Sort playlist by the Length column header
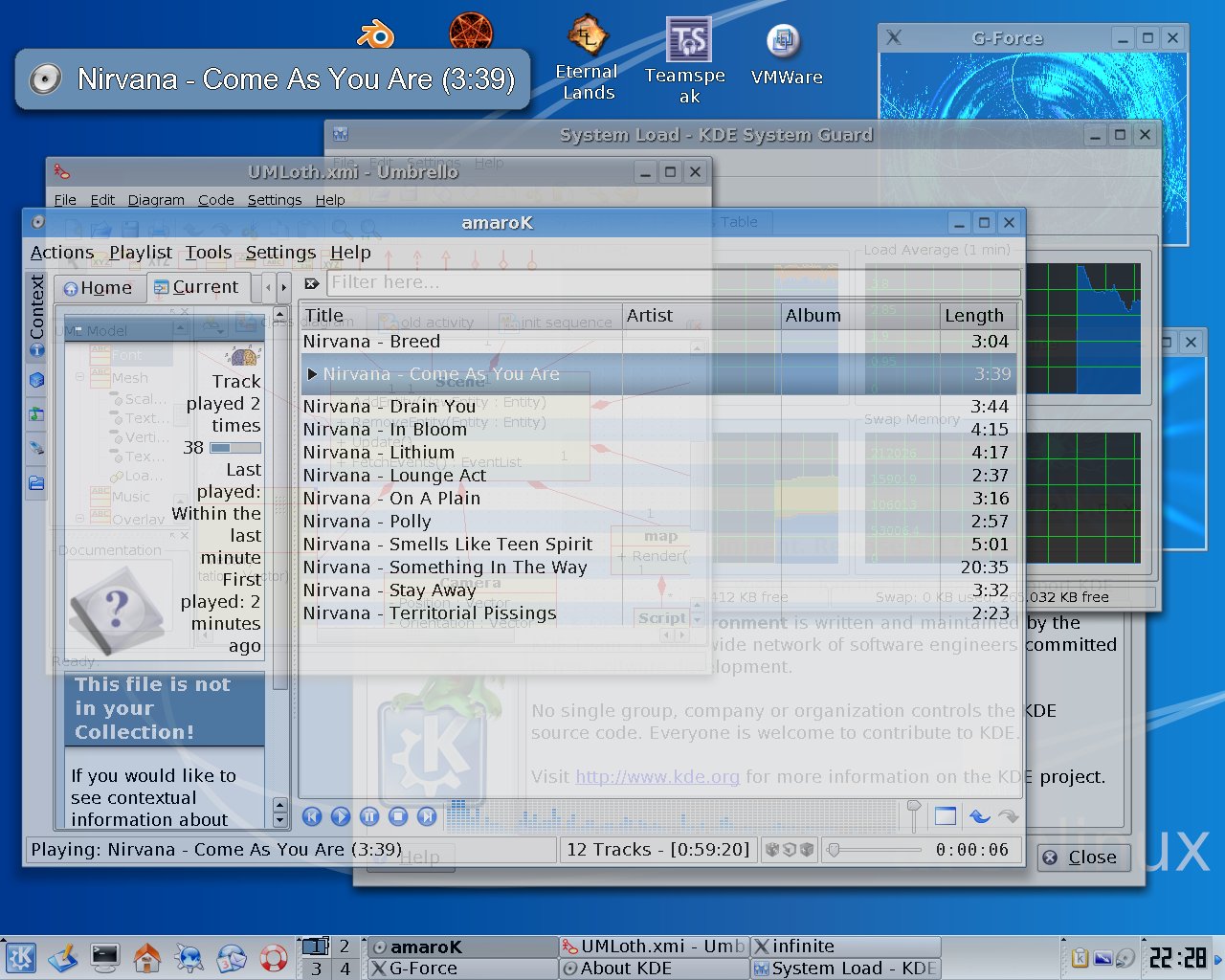The height and width of the screenshot is (980, 1225). [x=977, y=316]
